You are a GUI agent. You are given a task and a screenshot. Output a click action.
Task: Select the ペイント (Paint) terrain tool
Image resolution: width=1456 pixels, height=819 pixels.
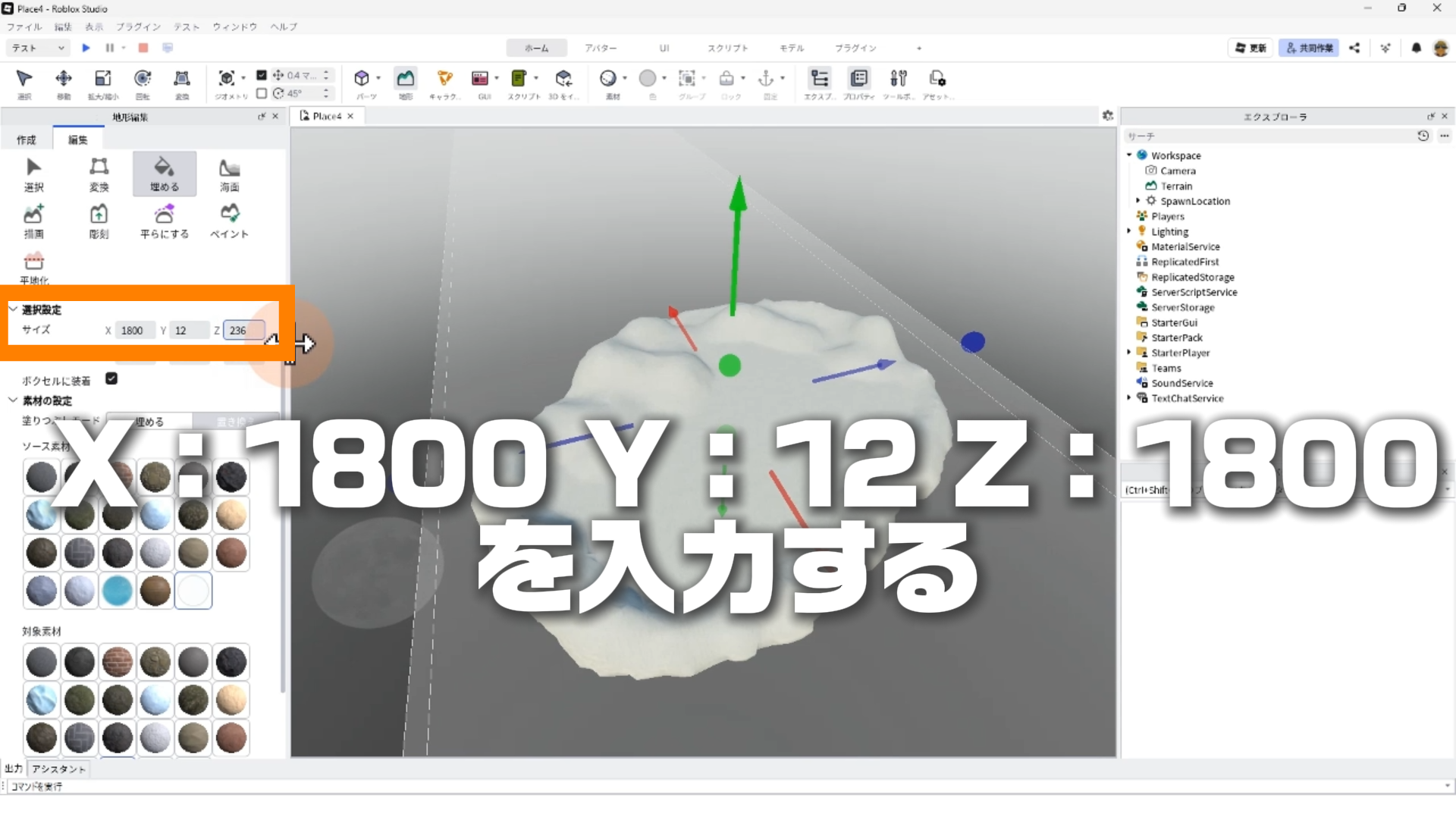(x=229, y=221)
